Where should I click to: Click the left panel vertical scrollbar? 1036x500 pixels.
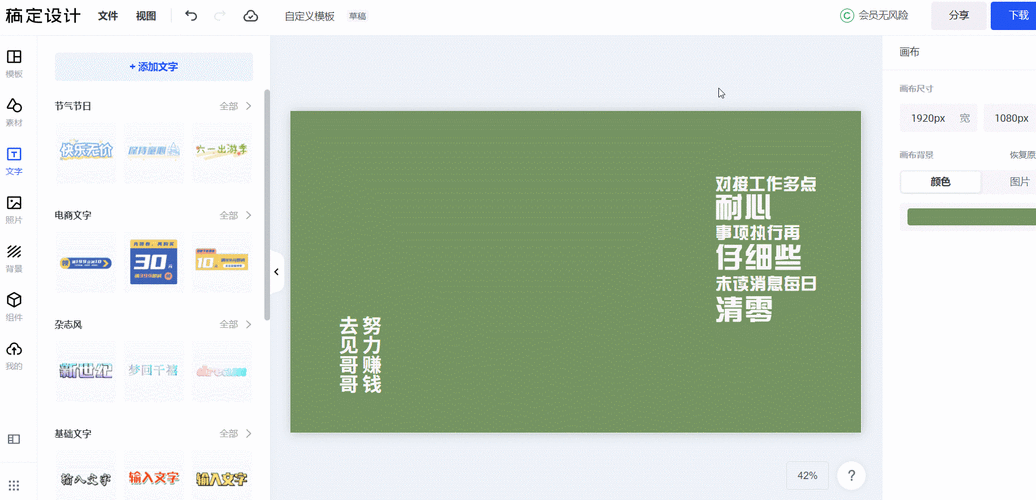coord(267,205)
